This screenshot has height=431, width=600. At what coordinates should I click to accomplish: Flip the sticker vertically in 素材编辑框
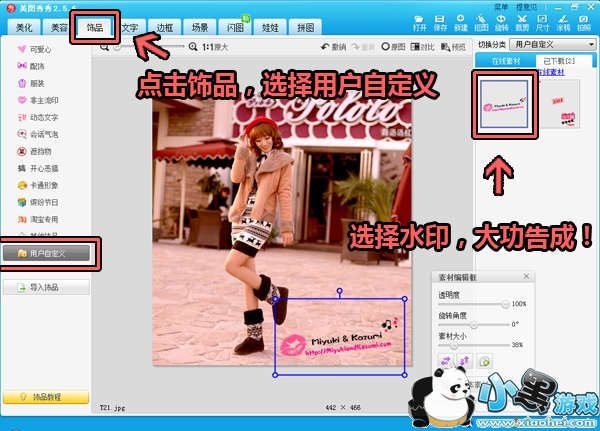[464, 361]
